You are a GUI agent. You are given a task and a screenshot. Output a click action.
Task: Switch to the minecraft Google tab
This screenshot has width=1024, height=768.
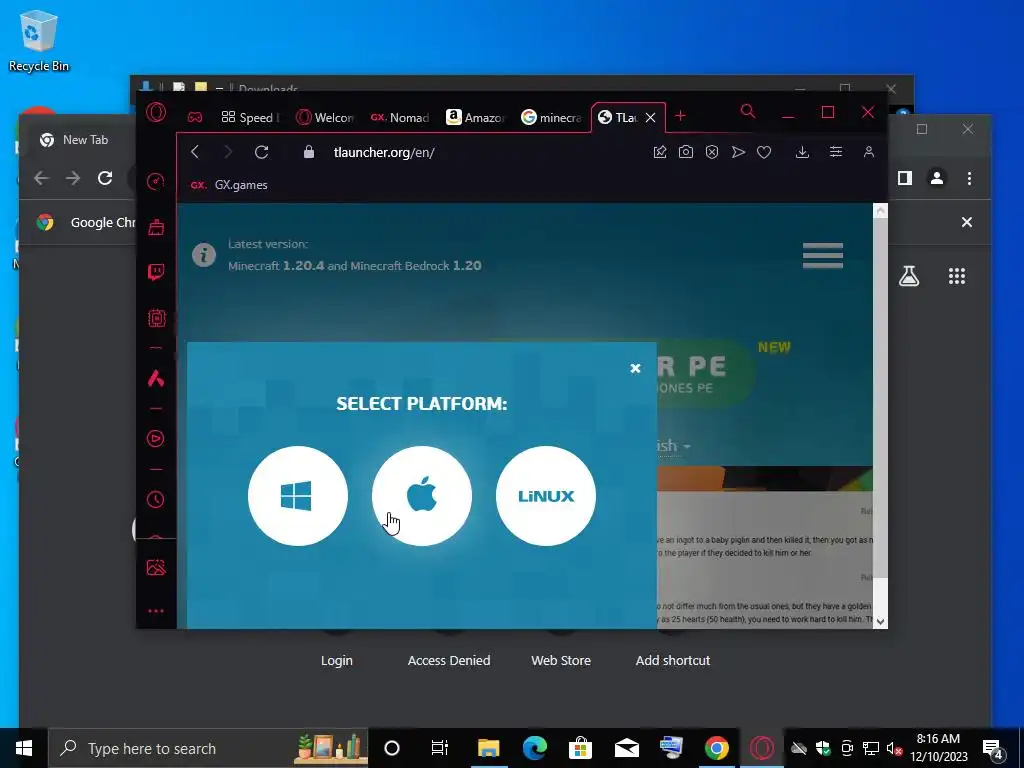(551, 118)
